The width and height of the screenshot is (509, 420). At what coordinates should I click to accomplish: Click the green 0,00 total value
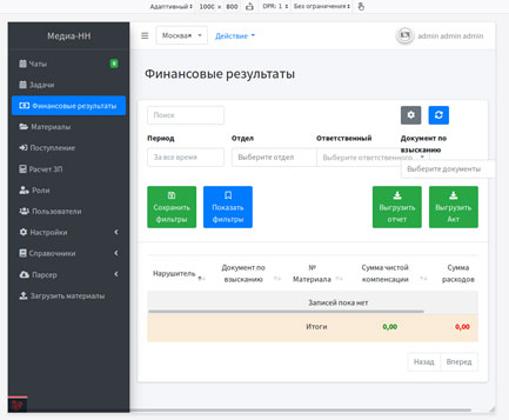tap(390, 327)
